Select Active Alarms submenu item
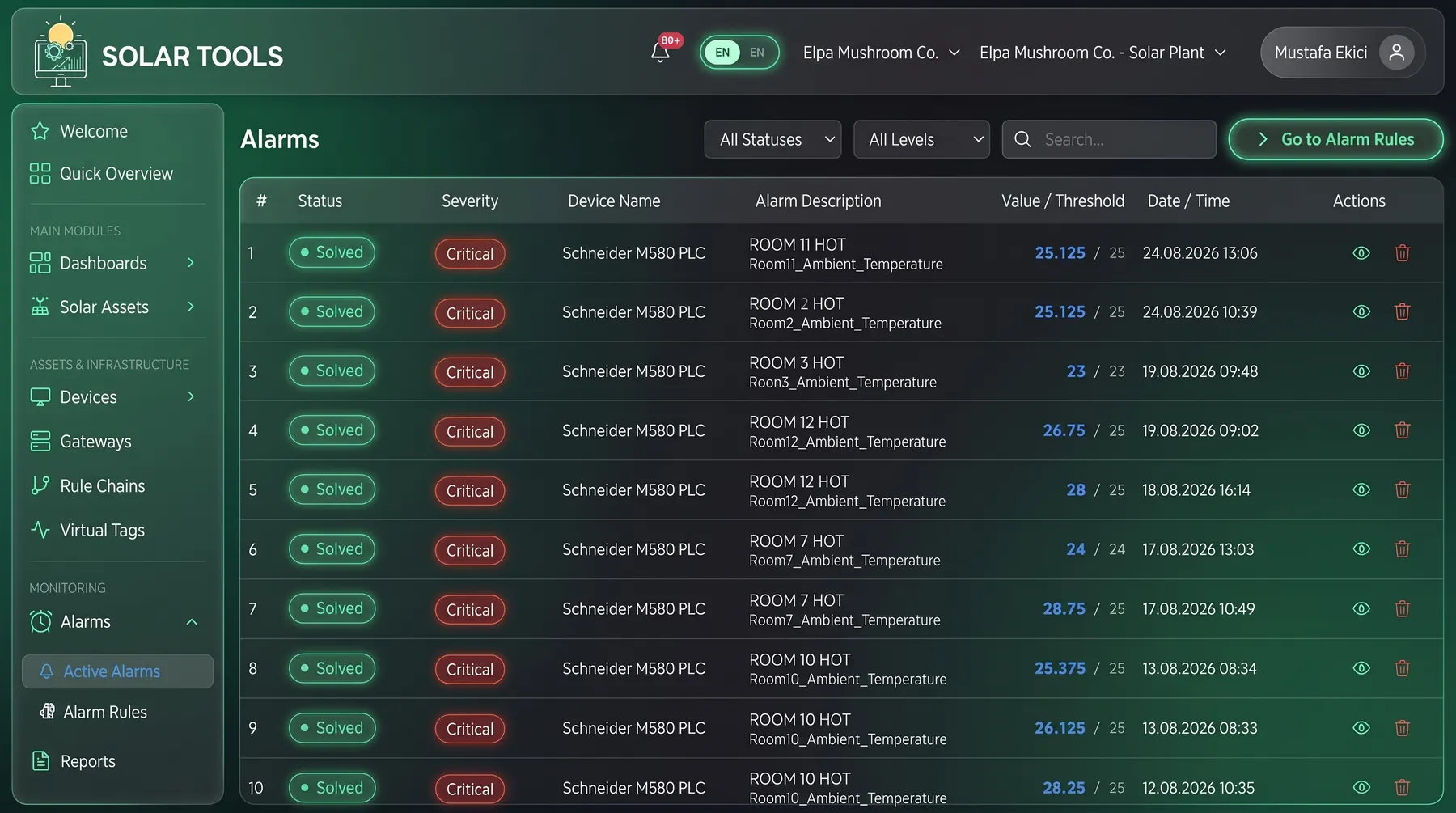This screenshot has height=813, width=1456. click(x=117, y=671)
